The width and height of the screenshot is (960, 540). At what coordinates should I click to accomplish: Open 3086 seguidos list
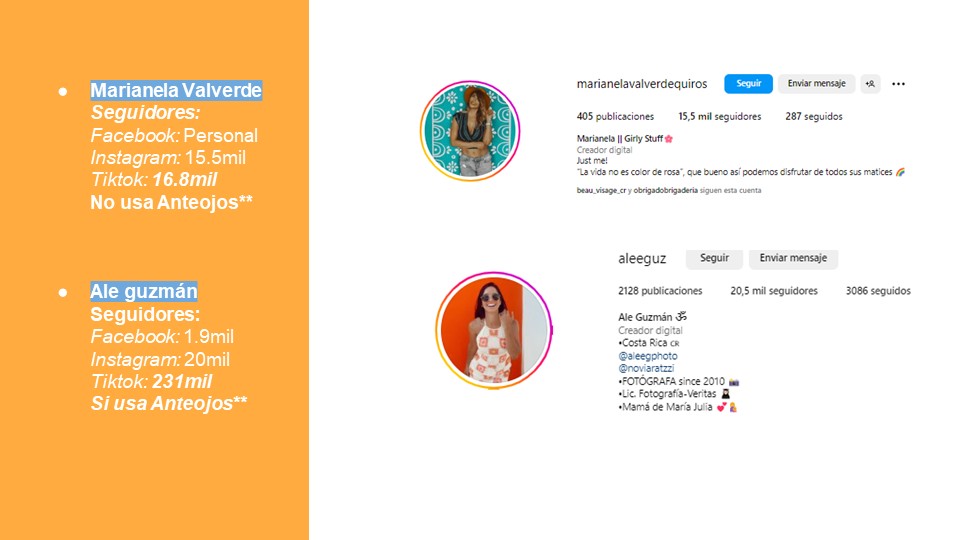[x=878, y=291]
